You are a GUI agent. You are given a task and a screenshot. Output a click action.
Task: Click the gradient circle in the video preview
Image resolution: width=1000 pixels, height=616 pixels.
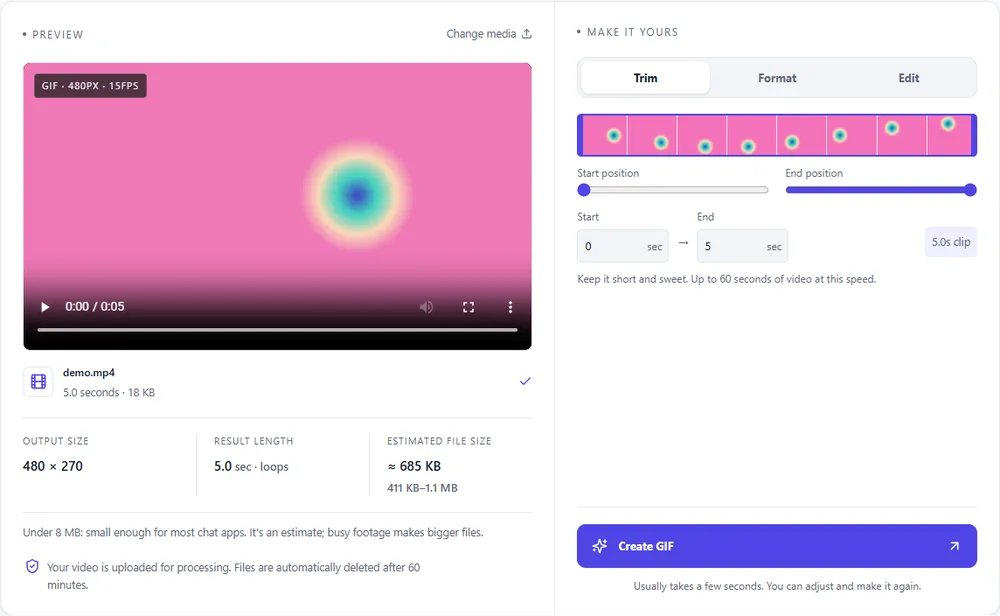coord(357,194)
